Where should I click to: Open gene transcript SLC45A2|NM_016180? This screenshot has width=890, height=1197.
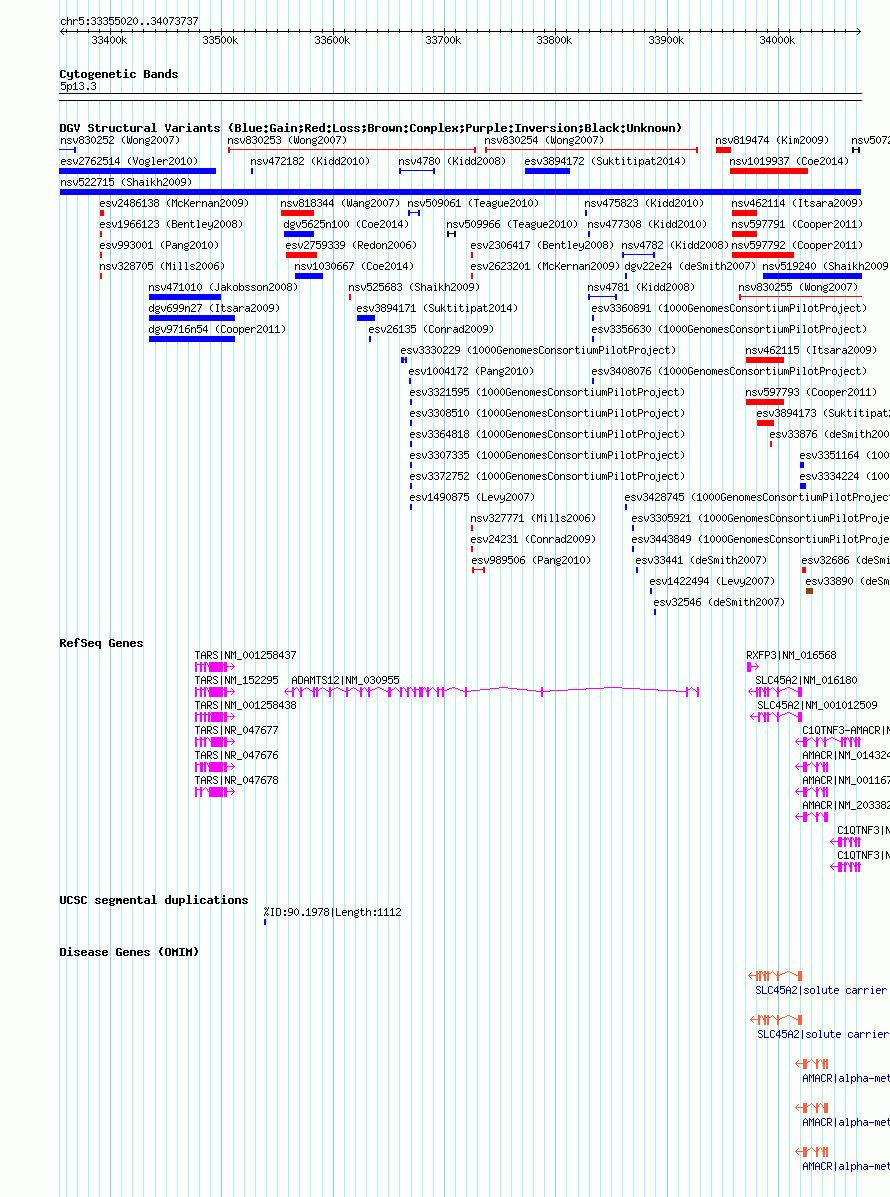tap(806, 680)
